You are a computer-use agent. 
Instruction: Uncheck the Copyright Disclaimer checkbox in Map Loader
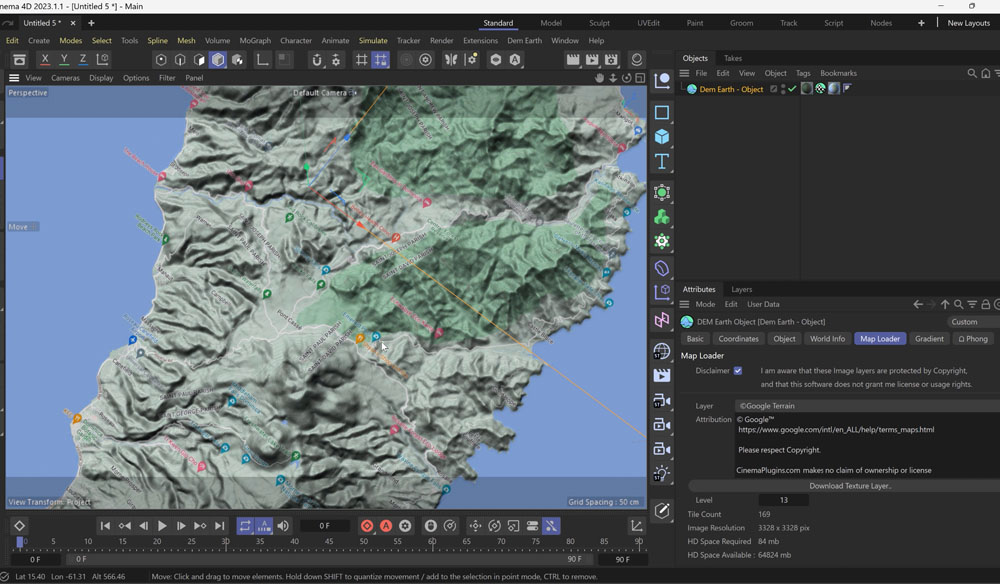(737, 370)
